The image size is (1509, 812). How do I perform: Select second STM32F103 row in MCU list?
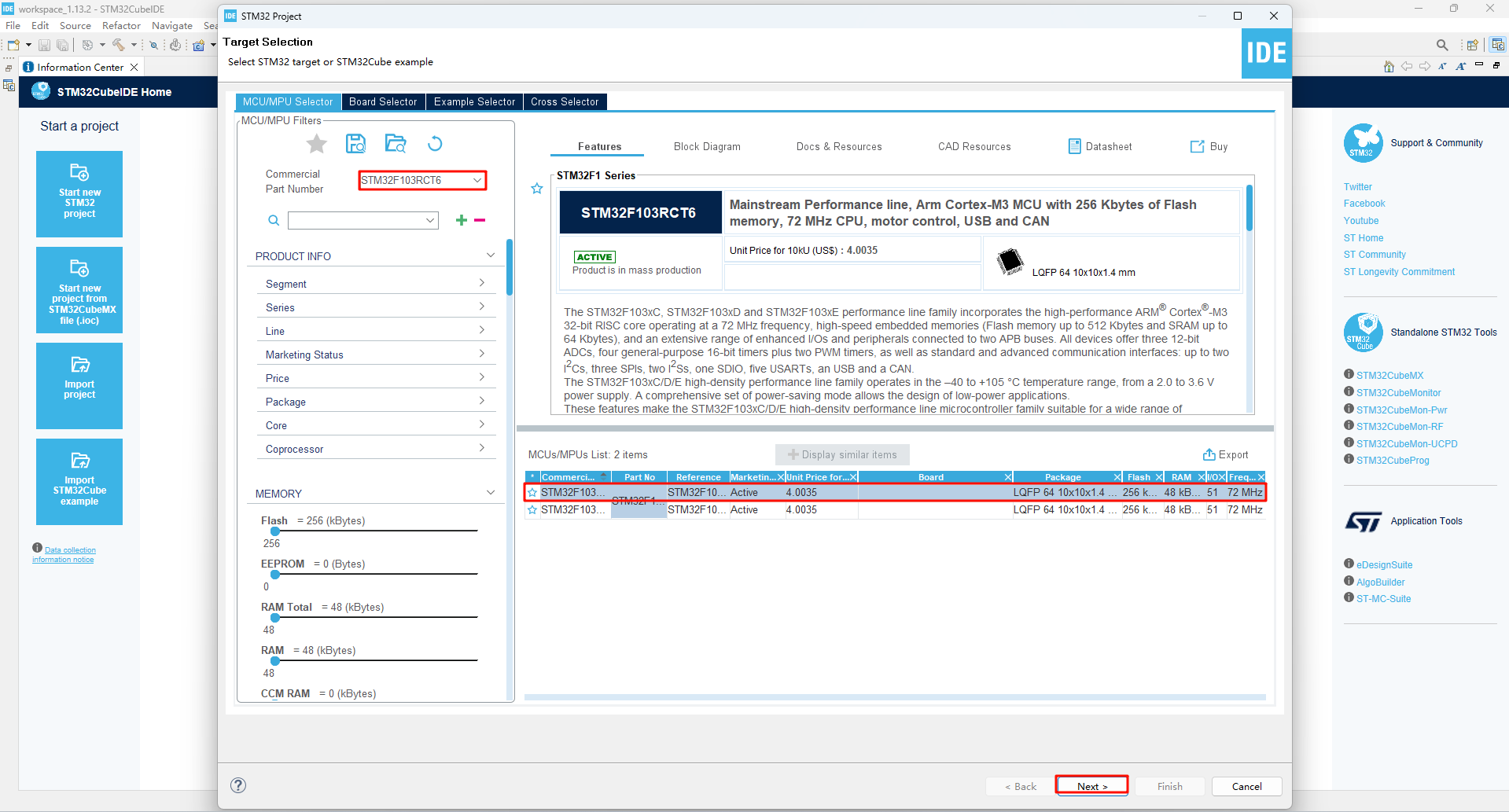pos(895,510)
